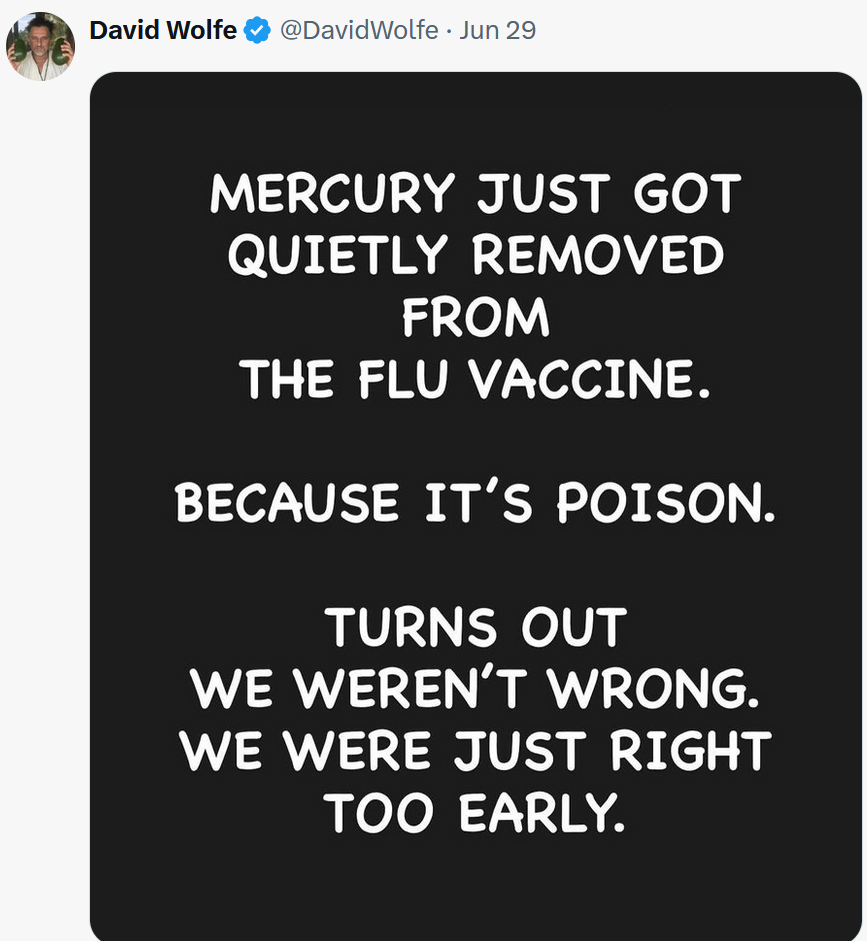Click 'WE WERE JUST RIGHT' text line

475,750
